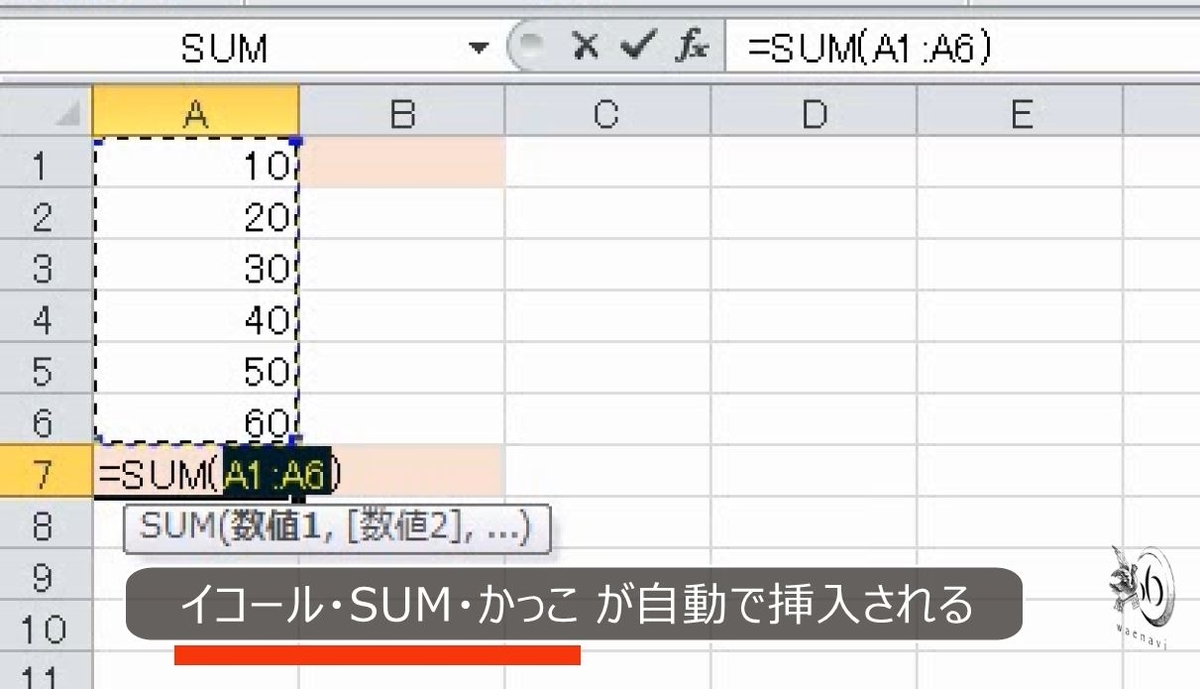
Task: Select row 7 header
Action: click(46, 472)
